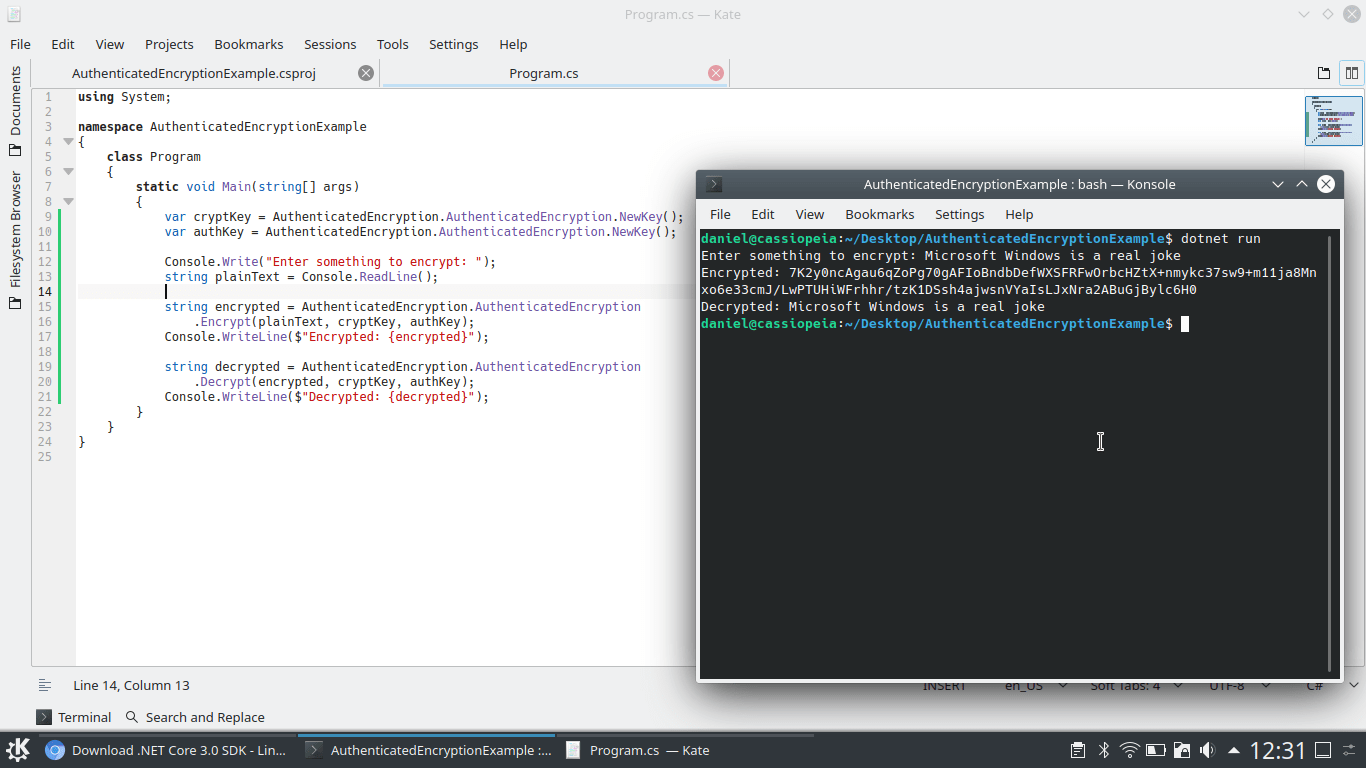Open the clipboard manager from the system tray
The height and width of the screenshot is (768, 1366).
(1078, 749)
